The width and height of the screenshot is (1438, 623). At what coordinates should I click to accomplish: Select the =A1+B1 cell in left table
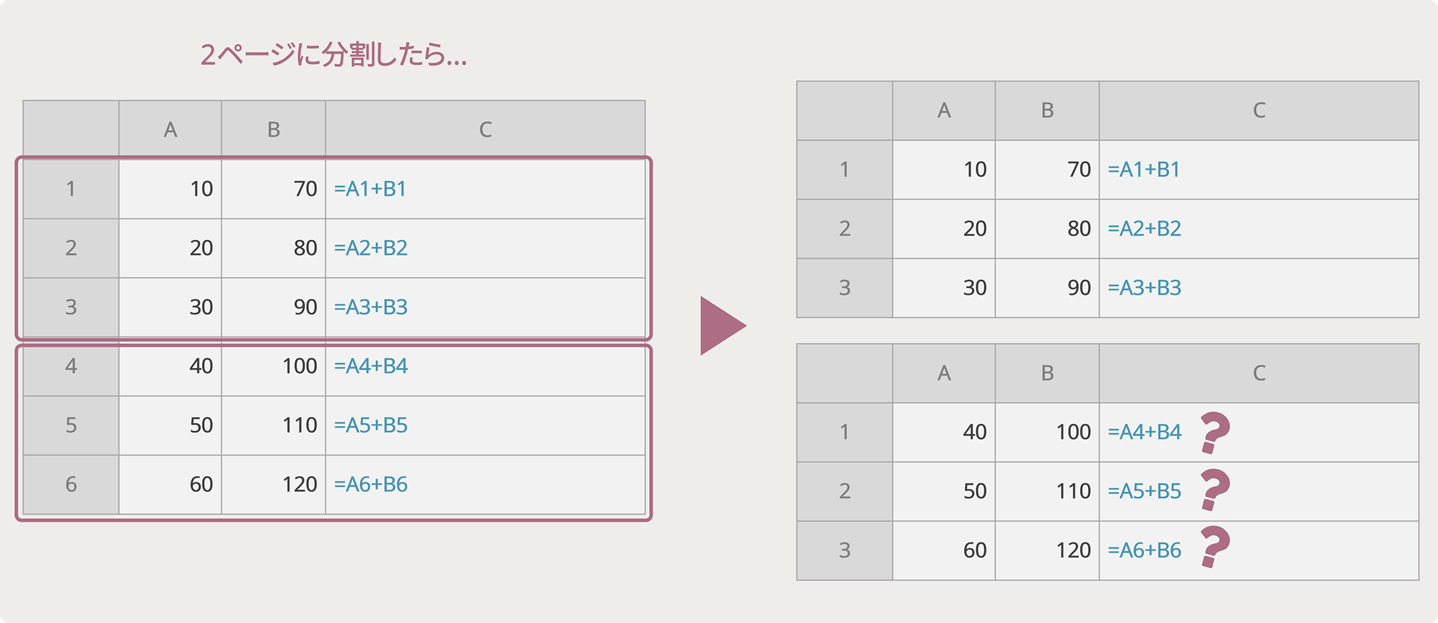pyautogui.click(x=485, y=188)
